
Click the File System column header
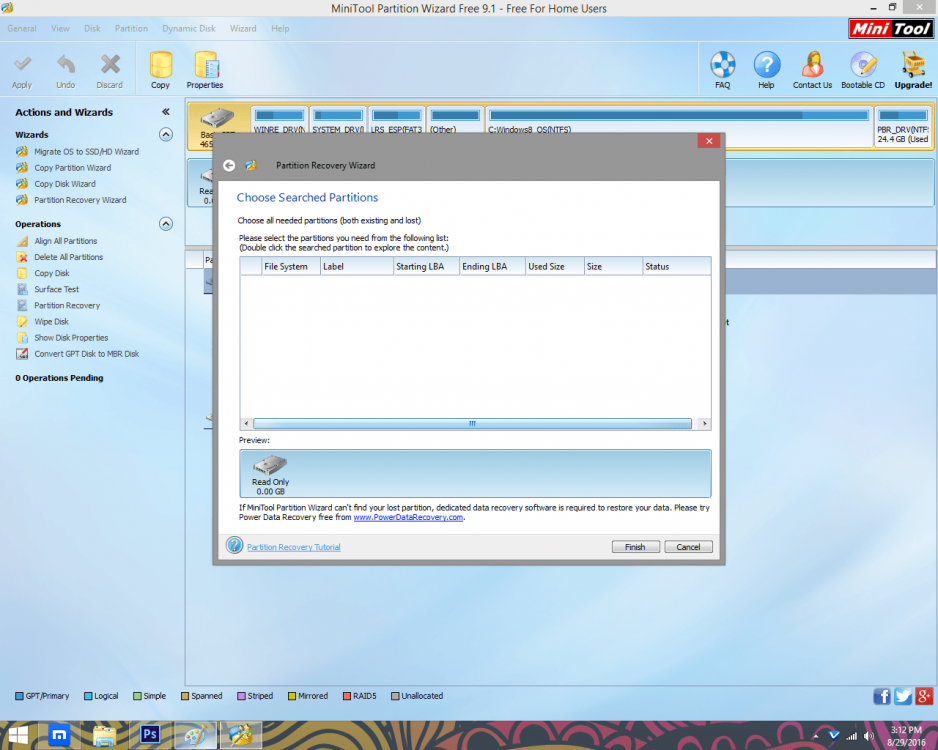click(291, 267)
